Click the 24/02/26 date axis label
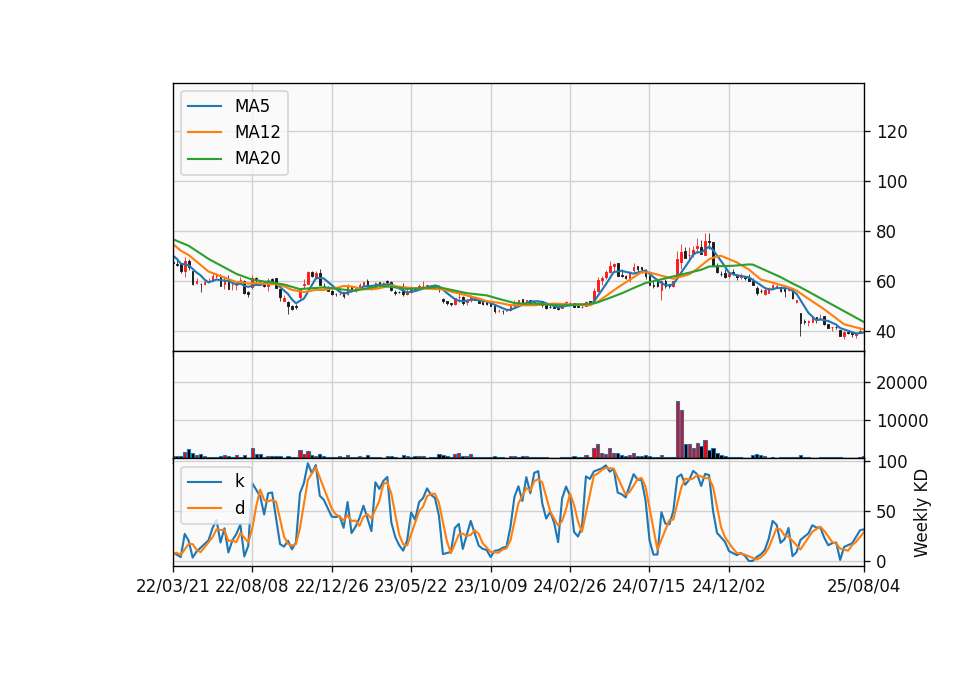The image size is (960, 690). tap(570, 587)
